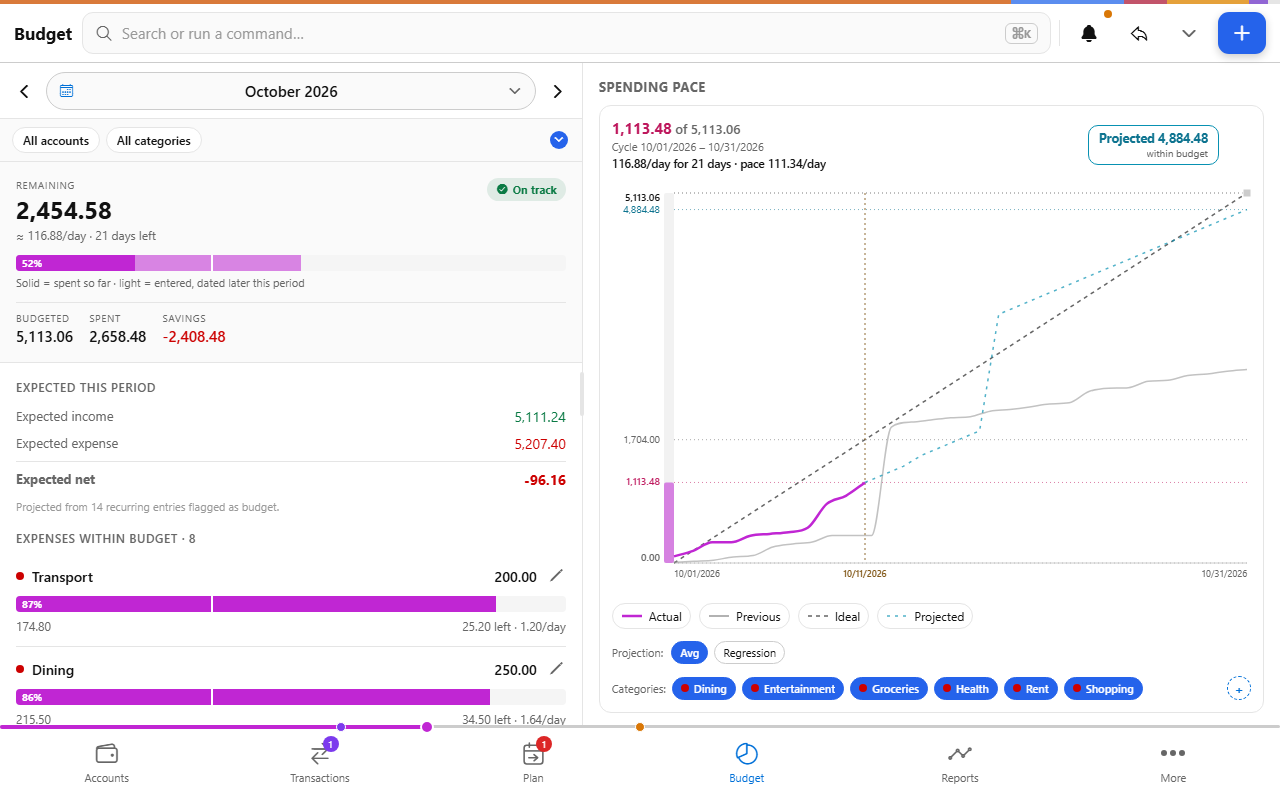Edit the Dining budget pencil icon
This screenshot has height=800, width=1280.
[557, 669]
